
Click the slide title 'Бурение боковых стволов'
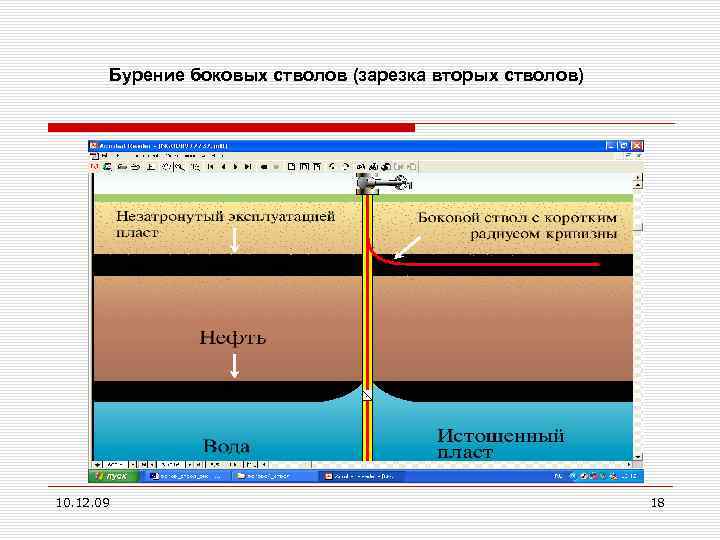[x=228, y=75]
